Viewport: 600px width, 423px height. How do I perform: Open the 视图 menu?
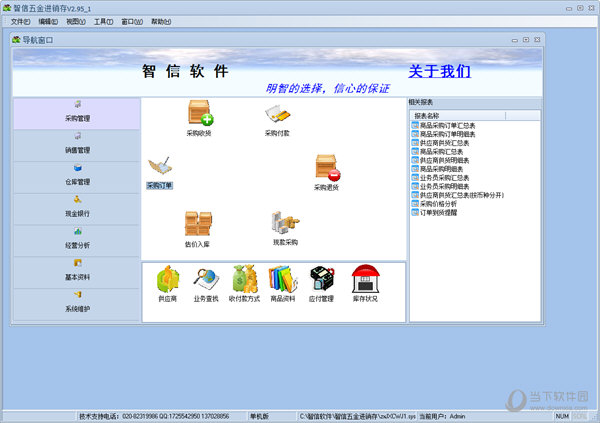76,22
